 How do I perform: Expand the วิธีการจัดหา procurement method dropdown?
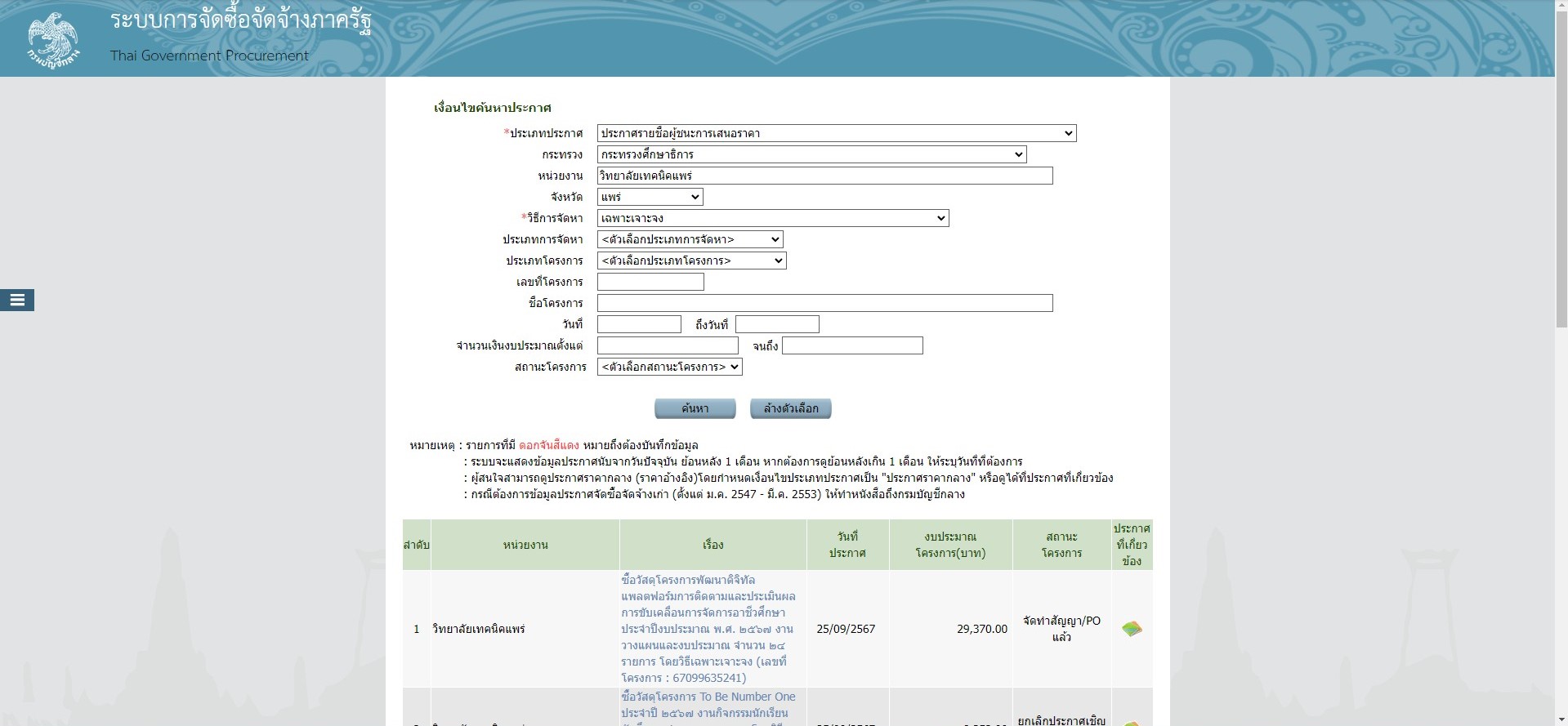click(x=772, y=218)
